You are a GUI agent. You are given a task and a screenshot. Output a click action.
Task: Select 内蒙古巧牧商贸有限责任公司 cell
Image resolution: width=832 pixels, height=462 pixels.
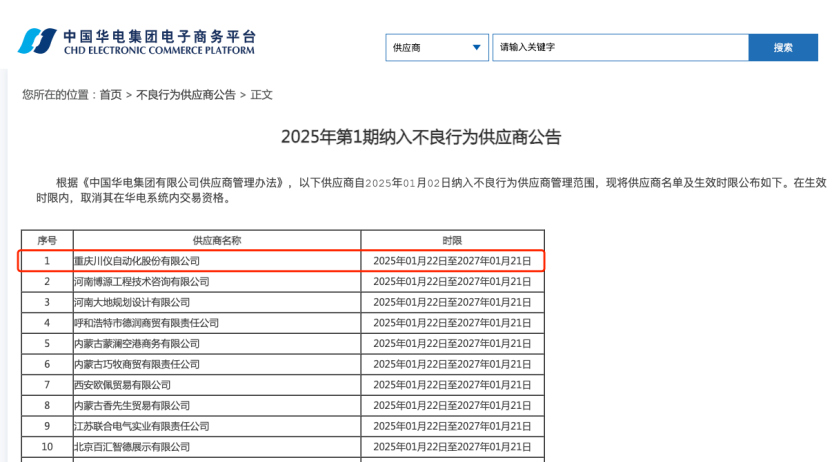(x=216, y=364)
